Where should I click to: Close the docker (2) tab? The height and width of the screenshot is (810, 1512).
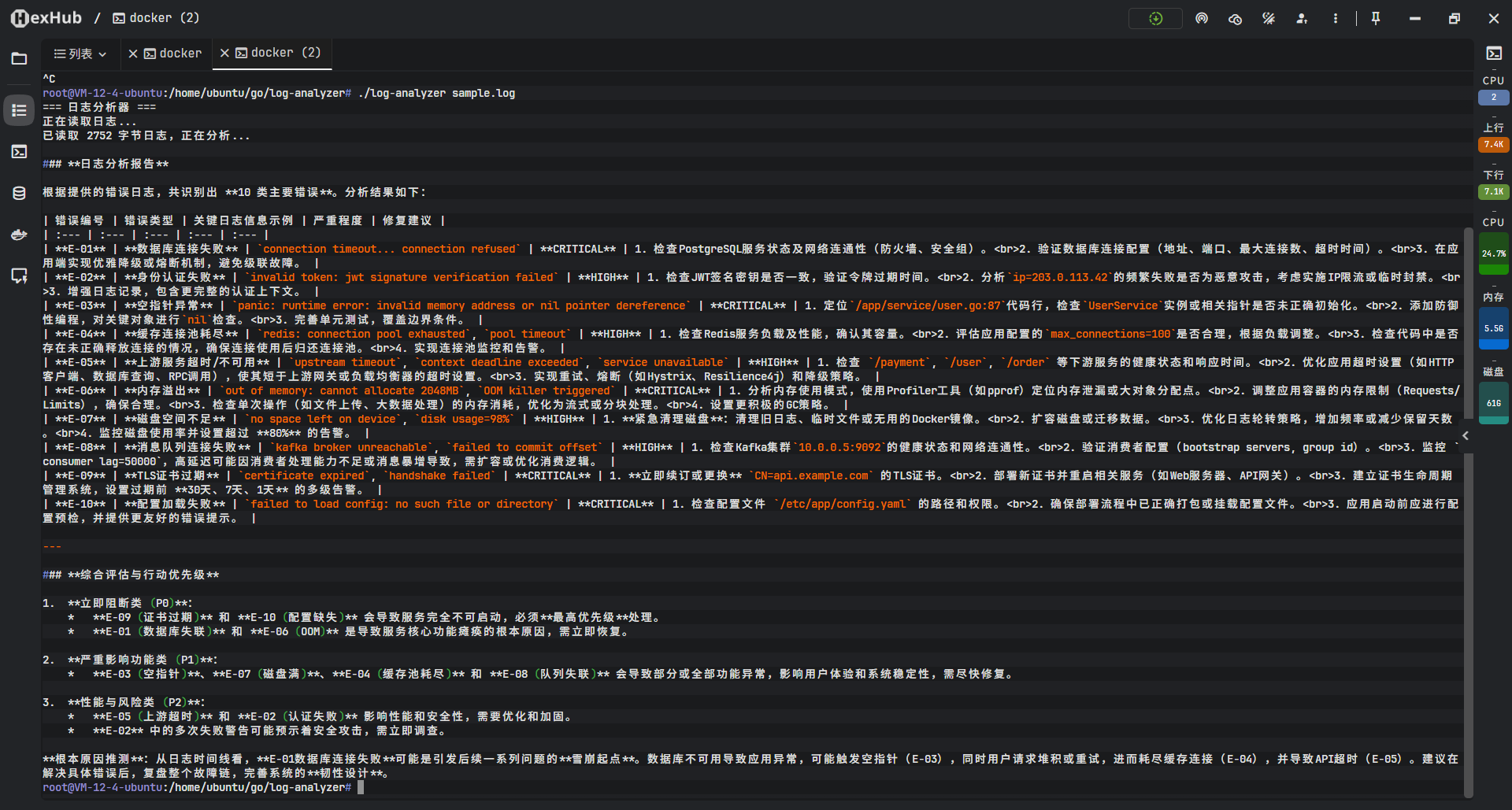[x=224, y=53]
